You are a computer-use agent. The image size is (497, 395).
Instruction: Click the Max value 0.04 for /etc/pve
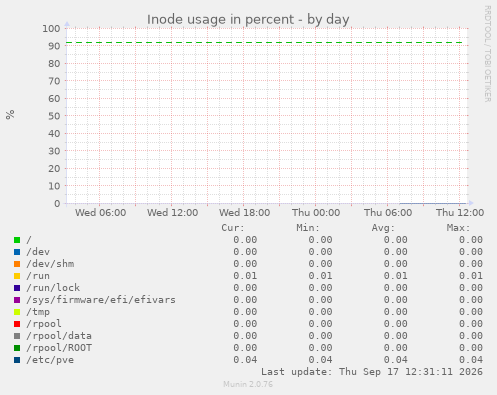(471, 360)
